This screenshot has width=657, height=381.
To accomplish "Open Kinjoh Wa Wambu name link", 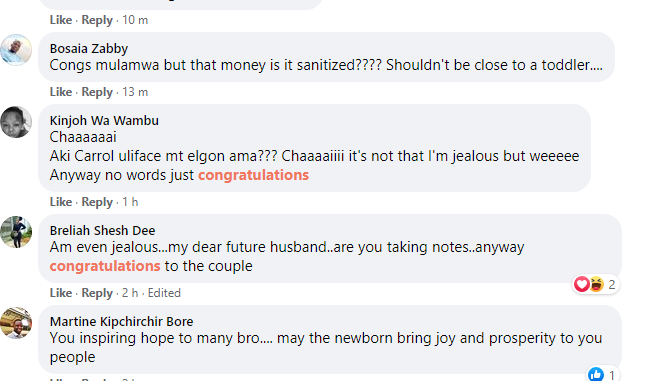I will pos(104,121).
